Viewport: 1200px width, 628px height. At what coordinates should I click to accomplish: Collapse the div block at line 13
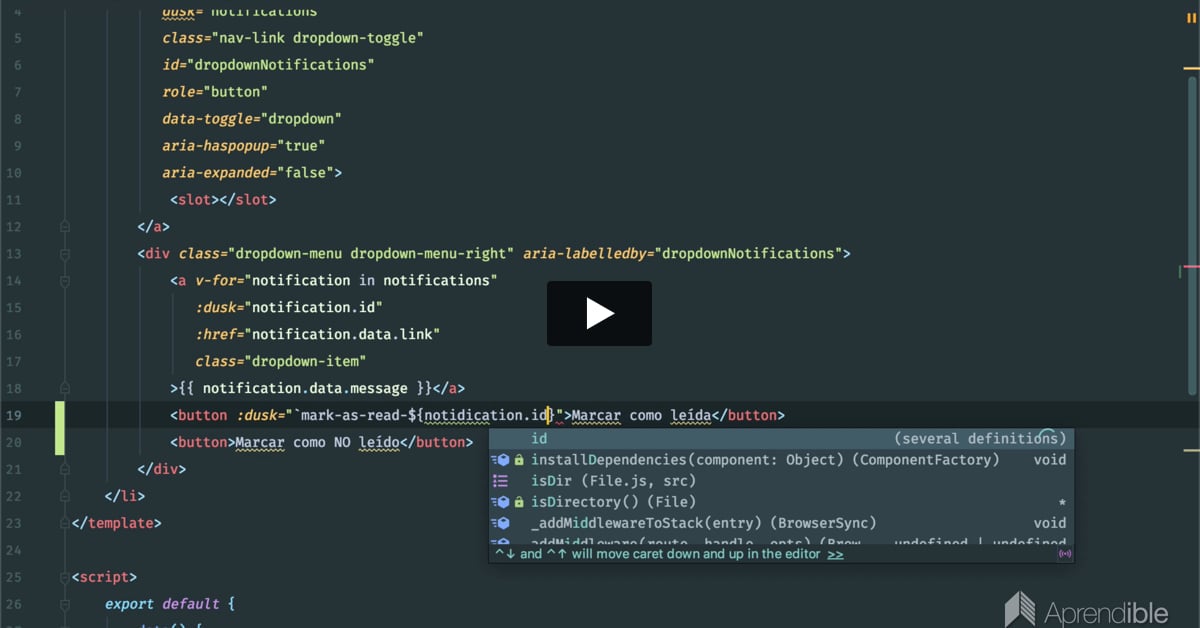65,254
